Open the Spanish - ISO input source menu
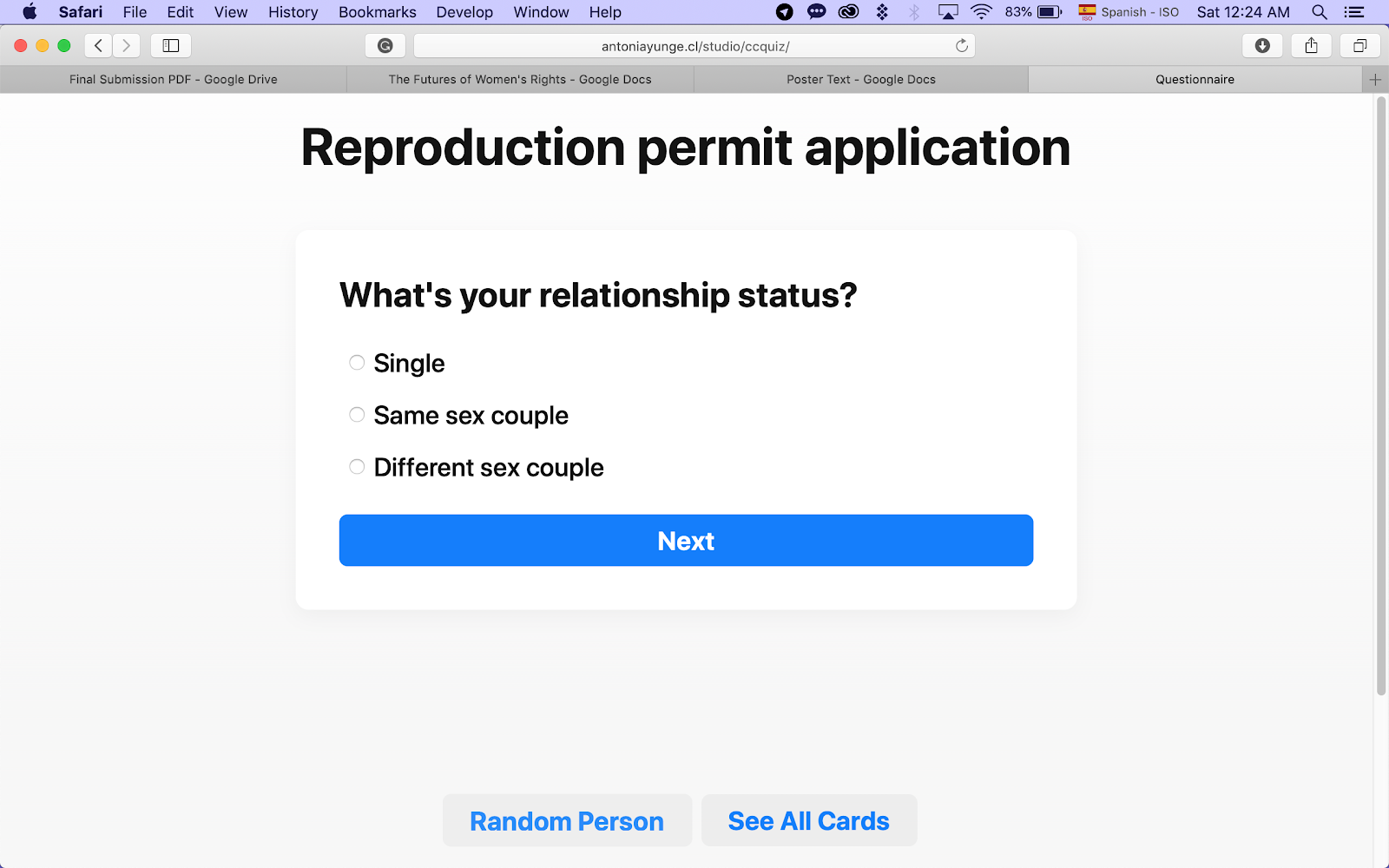The image size is (1389, 868). click(1129, 12)
